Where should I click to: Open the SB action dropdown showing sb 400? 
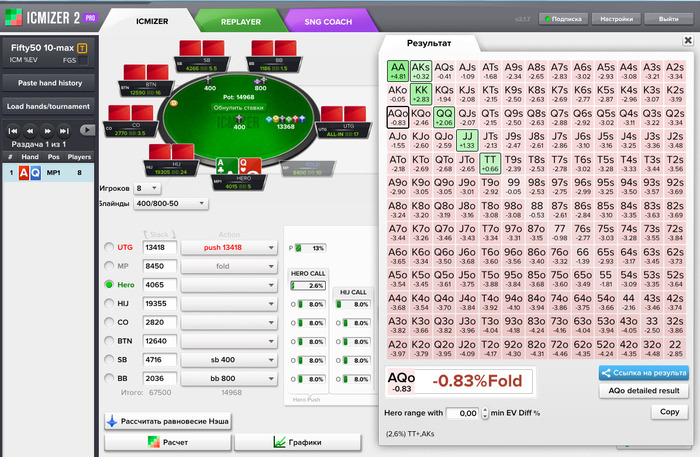[x=229, y=360]
